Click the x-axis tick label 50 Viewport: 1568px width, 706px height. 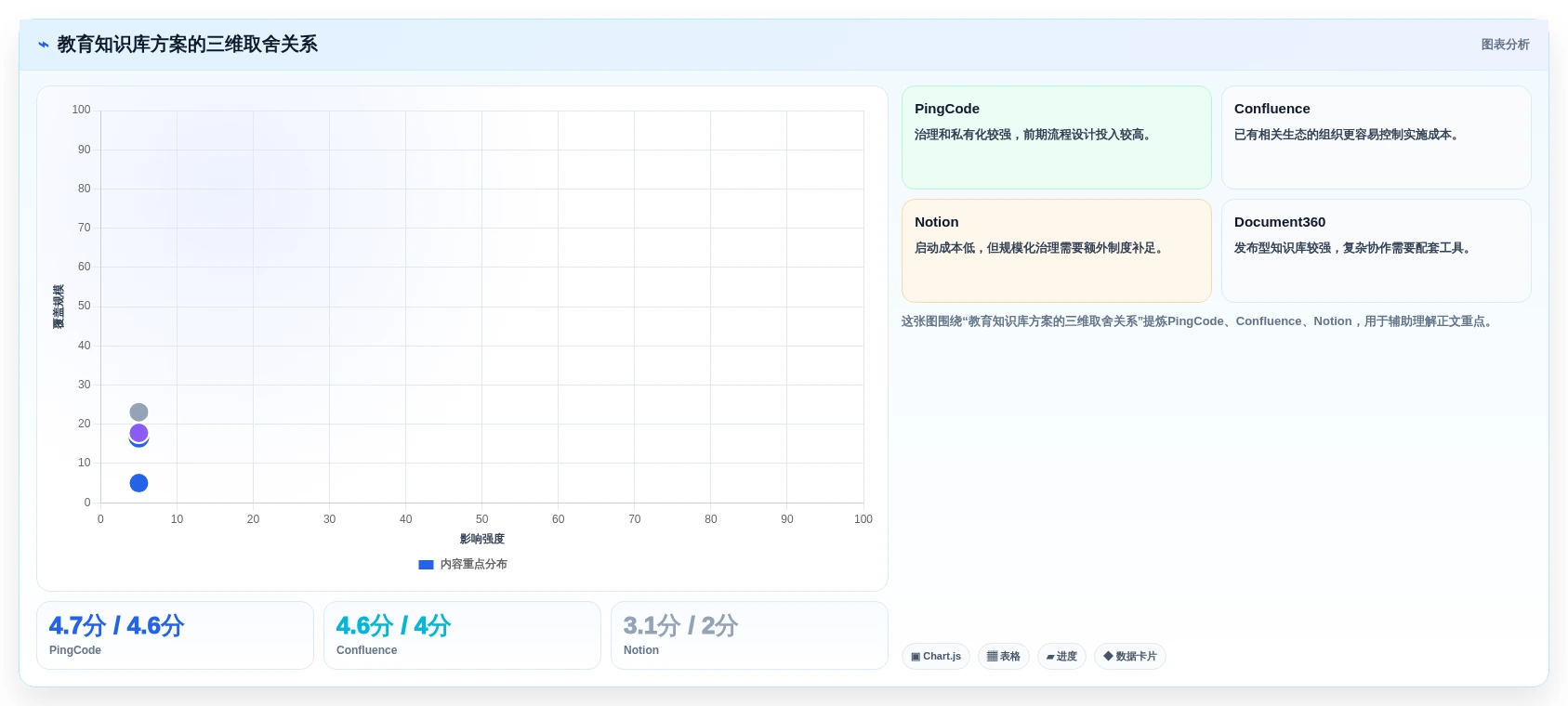pos(481,519)
